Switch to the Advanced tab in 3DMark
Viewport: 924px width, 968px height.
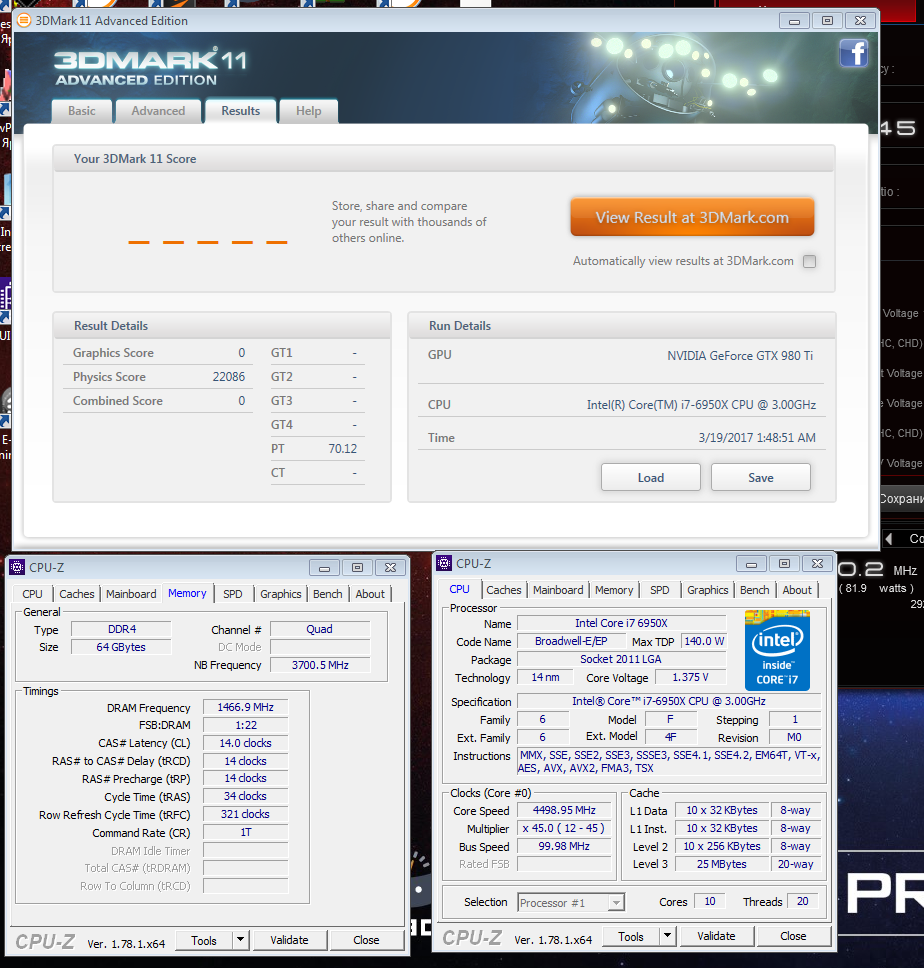click(x=158, y=111)
